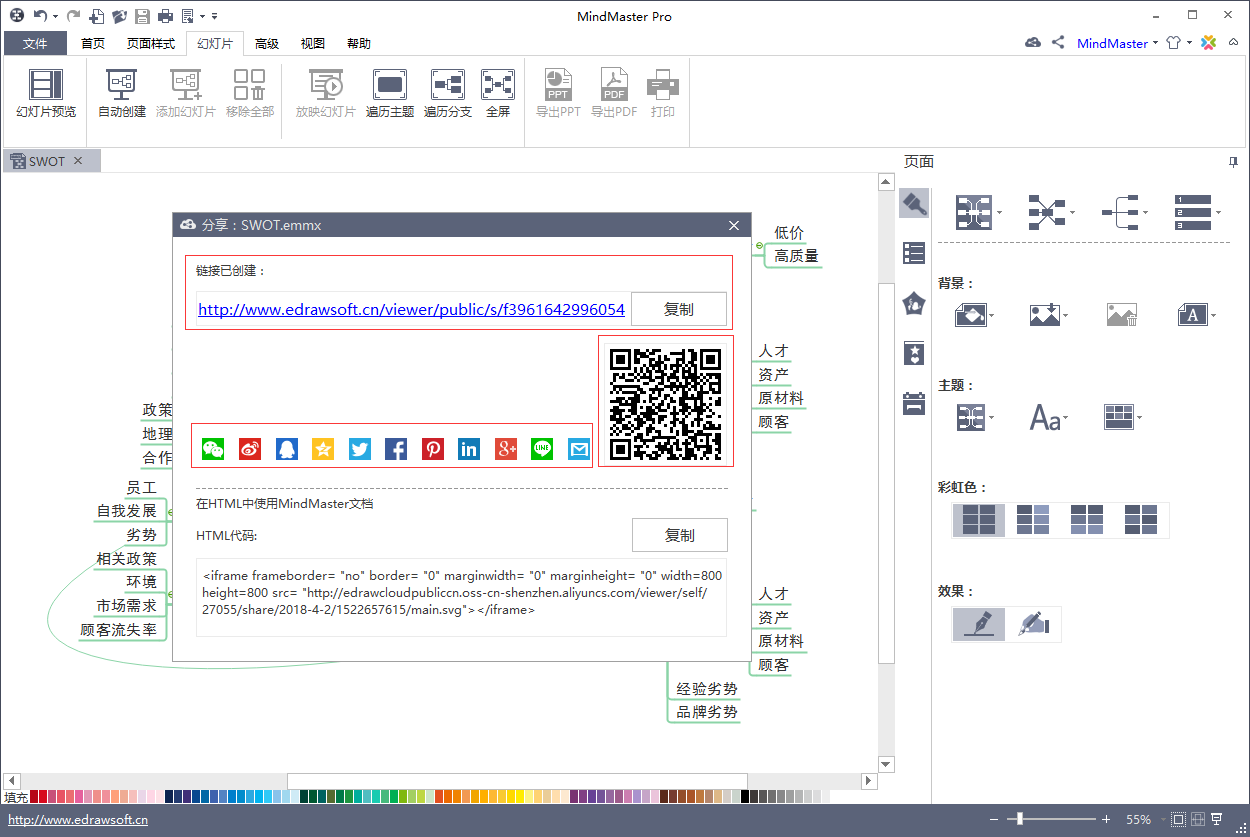The height and width of the screenshot is (837, 1250).
Task: Select the first rainbow color option
Action: coord(979,520)
